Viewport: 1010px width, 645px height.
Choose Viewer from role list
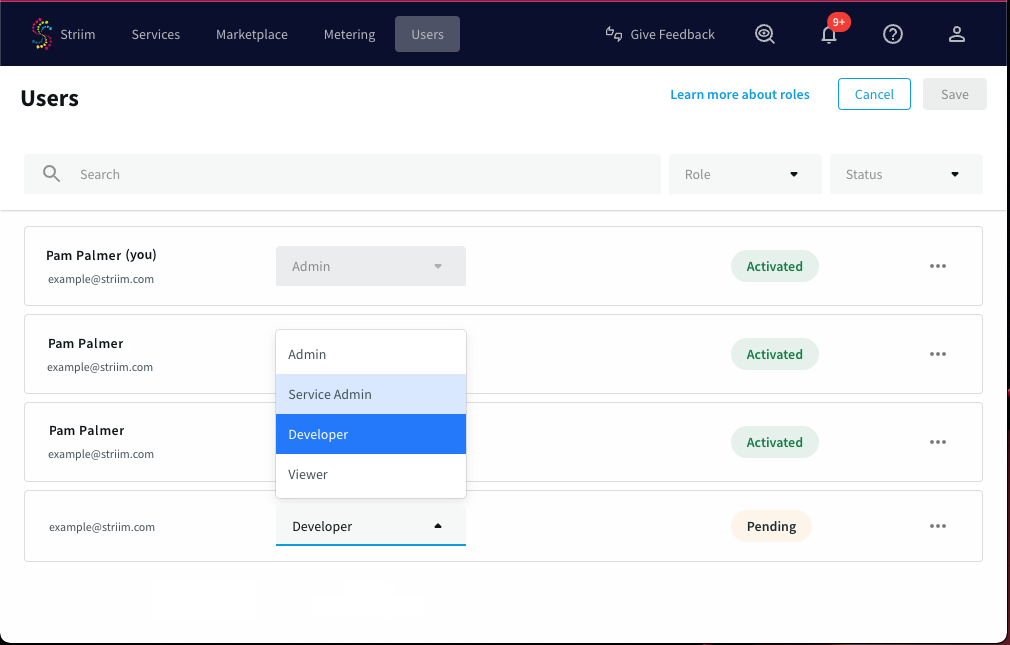(x=371, y=474)
